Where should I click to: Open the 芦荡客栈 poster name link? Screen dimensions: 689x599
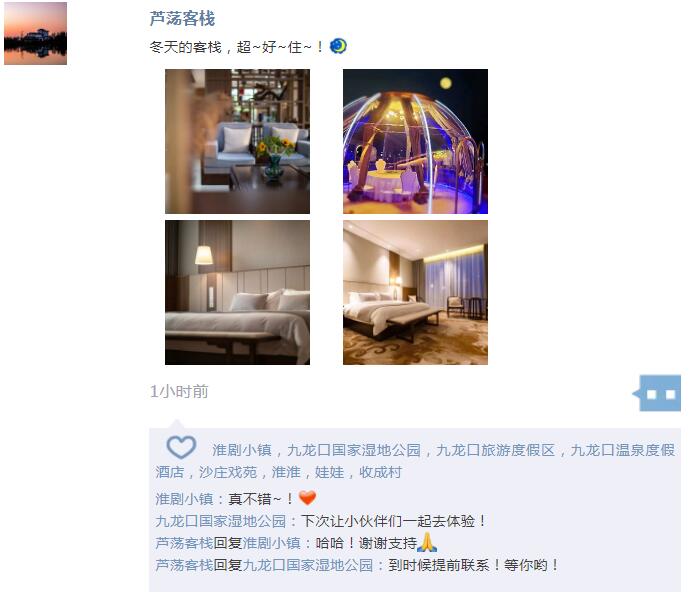182,19
